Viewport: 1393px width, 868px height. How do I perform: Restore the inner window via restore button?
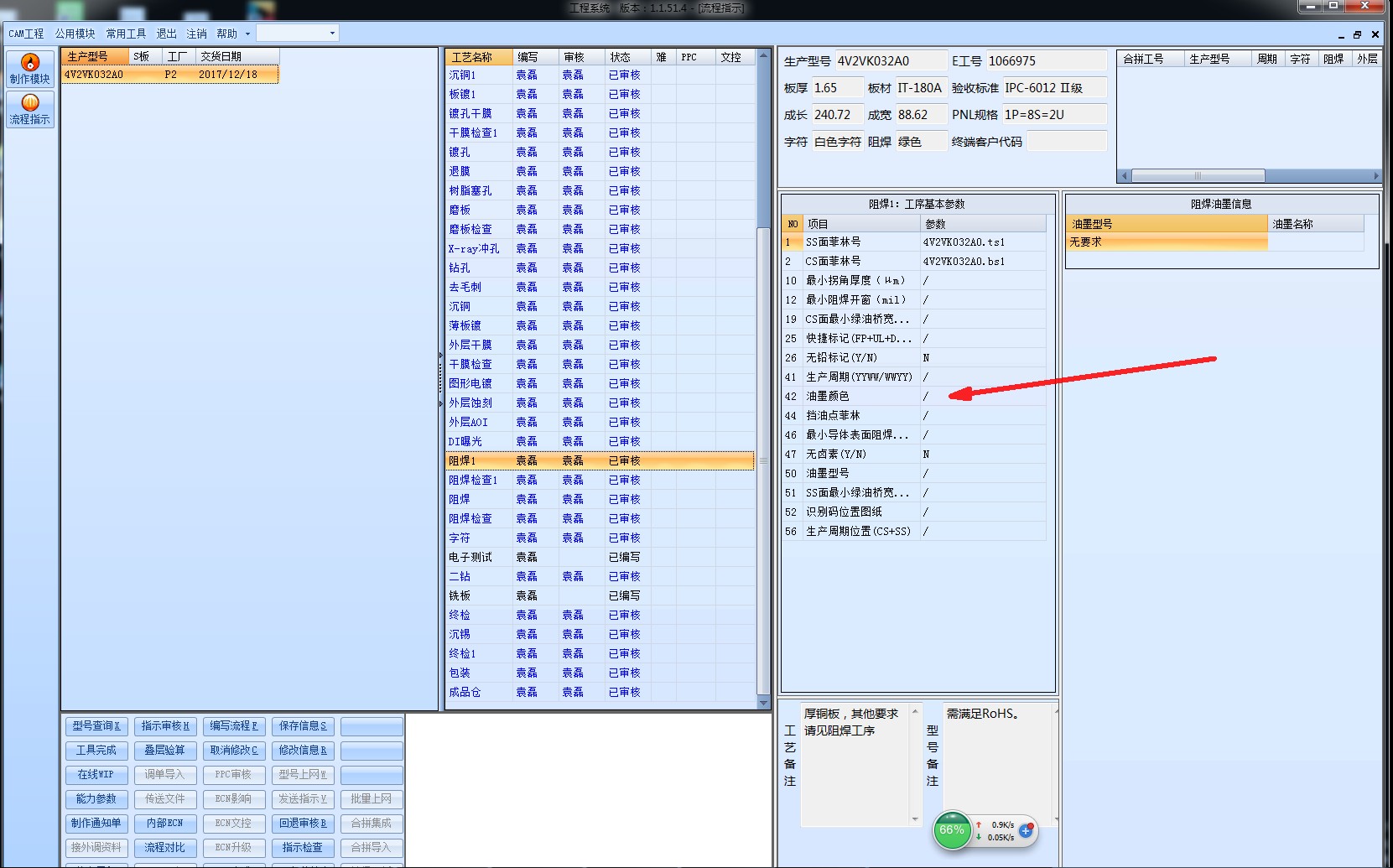pyautogui.click(x=1358, y=34)
